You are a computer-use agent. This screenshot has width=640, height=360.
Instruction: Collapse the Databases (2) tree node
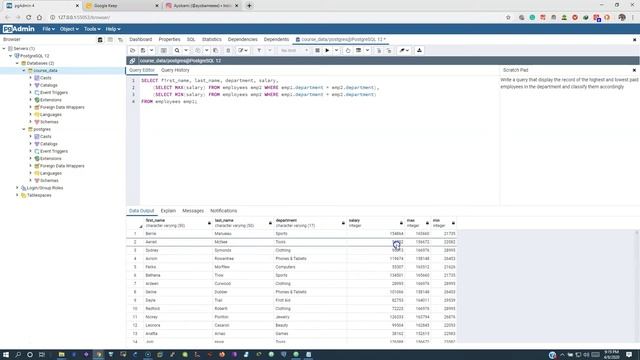coord(18,63)
